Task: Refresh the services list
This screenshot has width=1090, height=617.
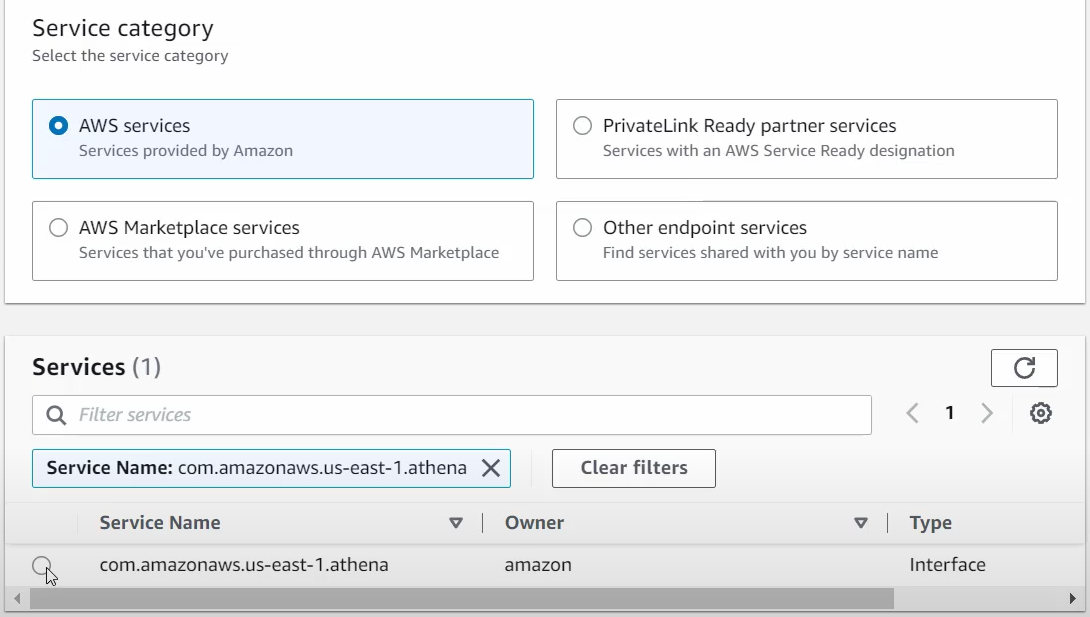Action: click(1024, 368)
